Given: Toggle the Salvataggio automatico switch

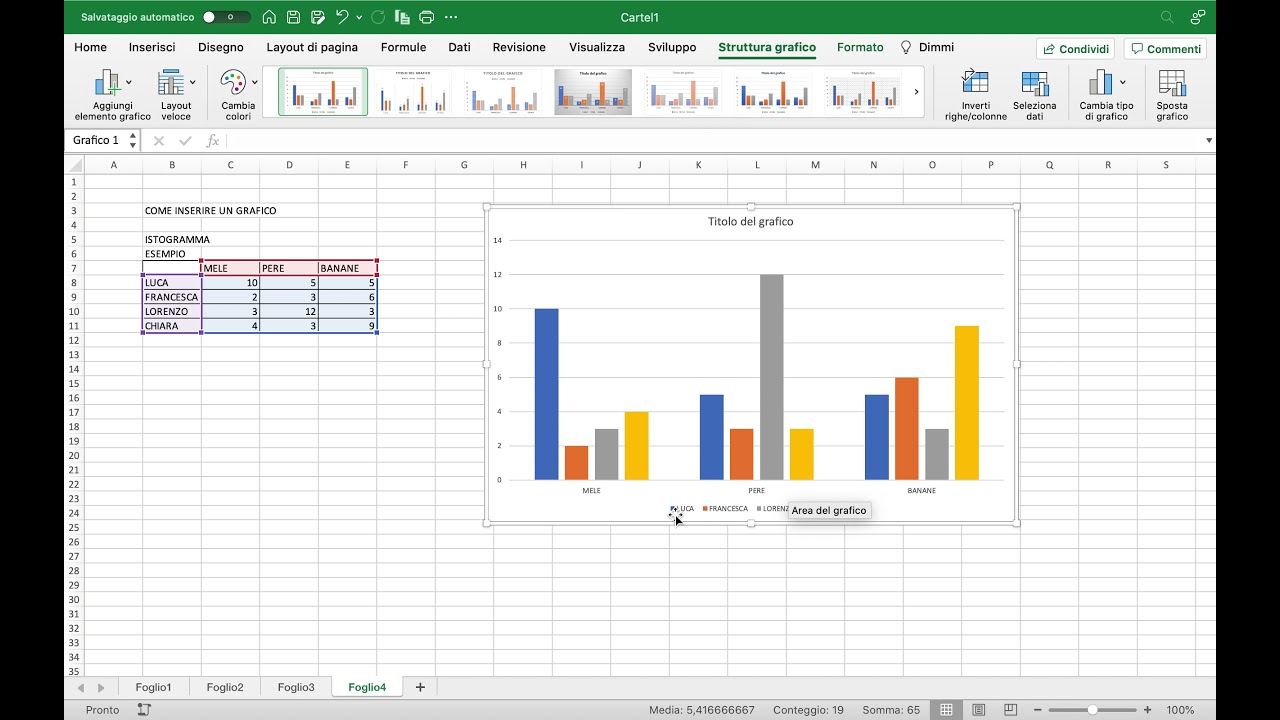Looking at the screenshot, I should (226, 17).
